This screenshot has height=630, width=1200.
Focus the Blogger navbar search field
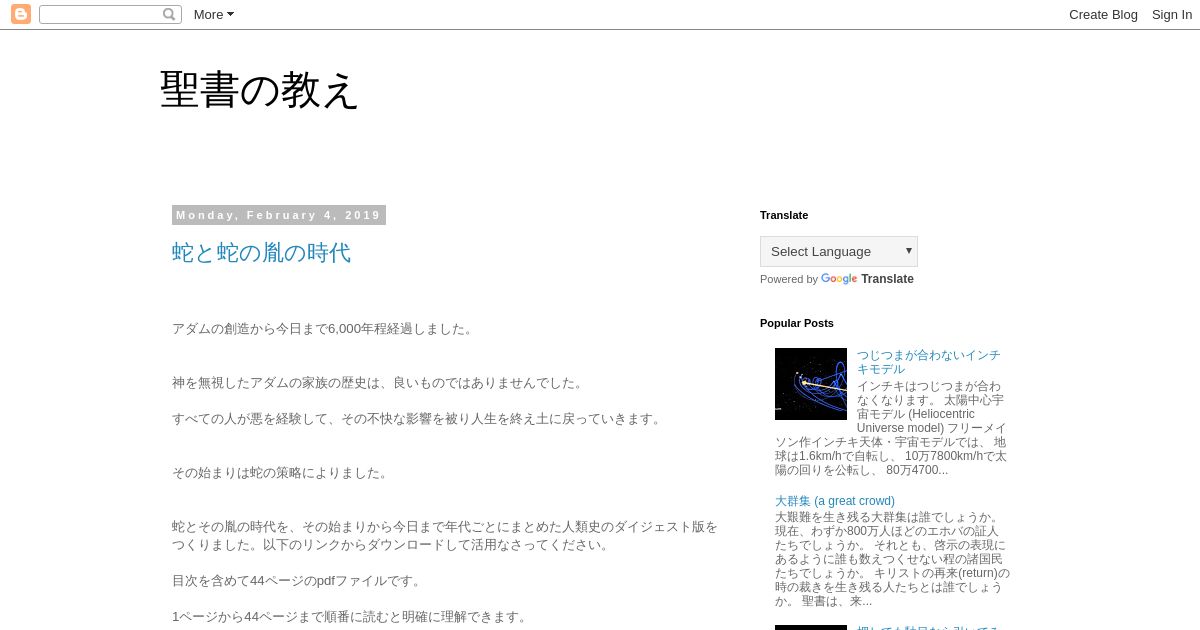click(110, 14)
